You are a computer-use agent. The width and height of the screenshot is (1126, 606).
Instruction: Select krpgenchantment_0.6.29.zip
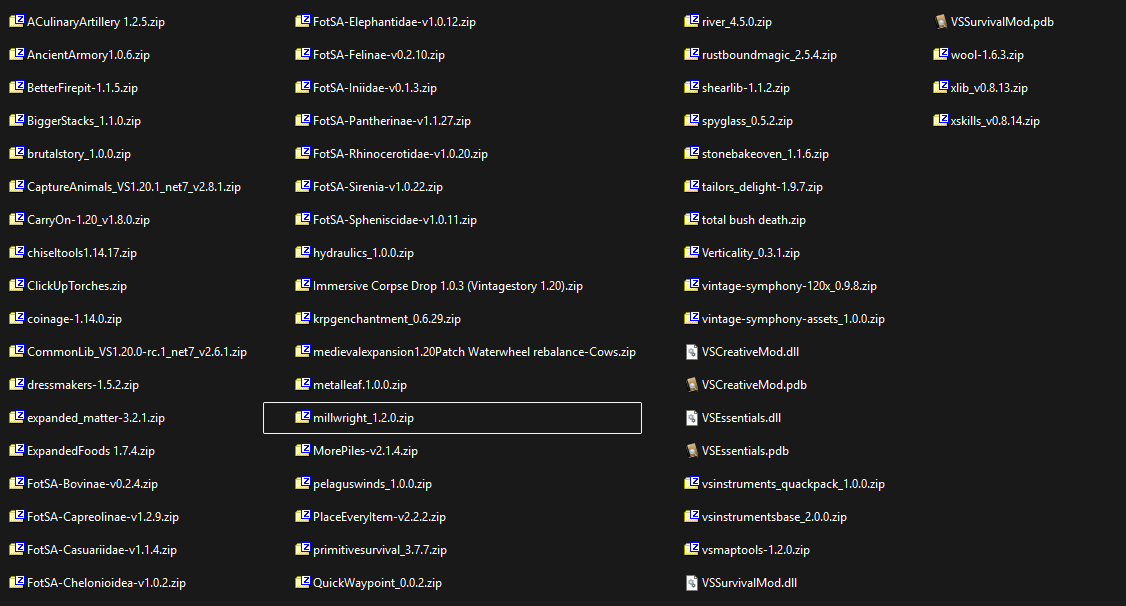point(387,319)
